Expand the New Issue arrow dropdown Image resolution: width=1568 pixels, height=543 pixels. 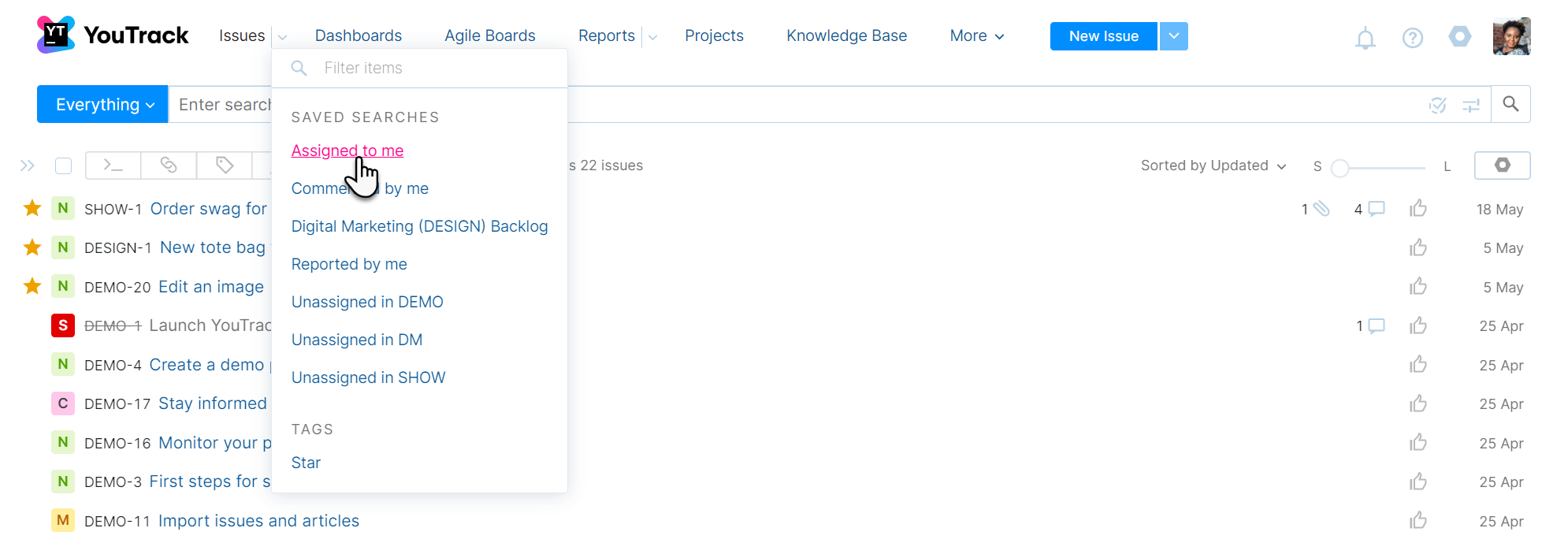(x=1173, y=36)
